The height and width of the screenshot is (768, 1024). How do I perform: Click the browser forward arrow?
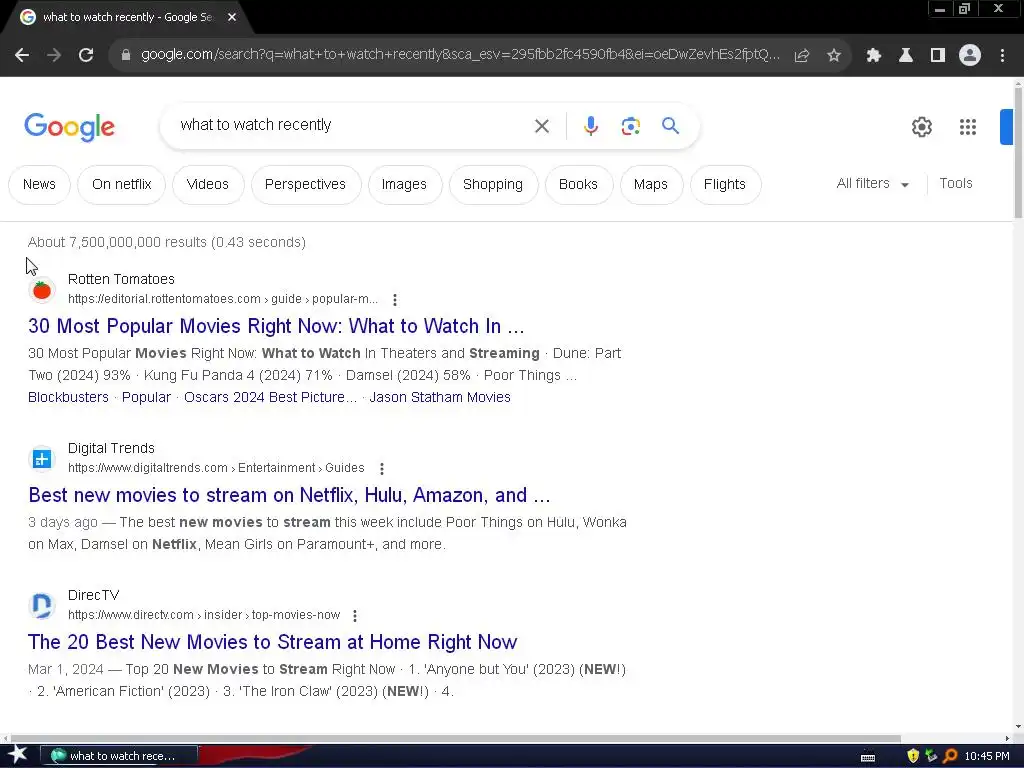[54, 56]
